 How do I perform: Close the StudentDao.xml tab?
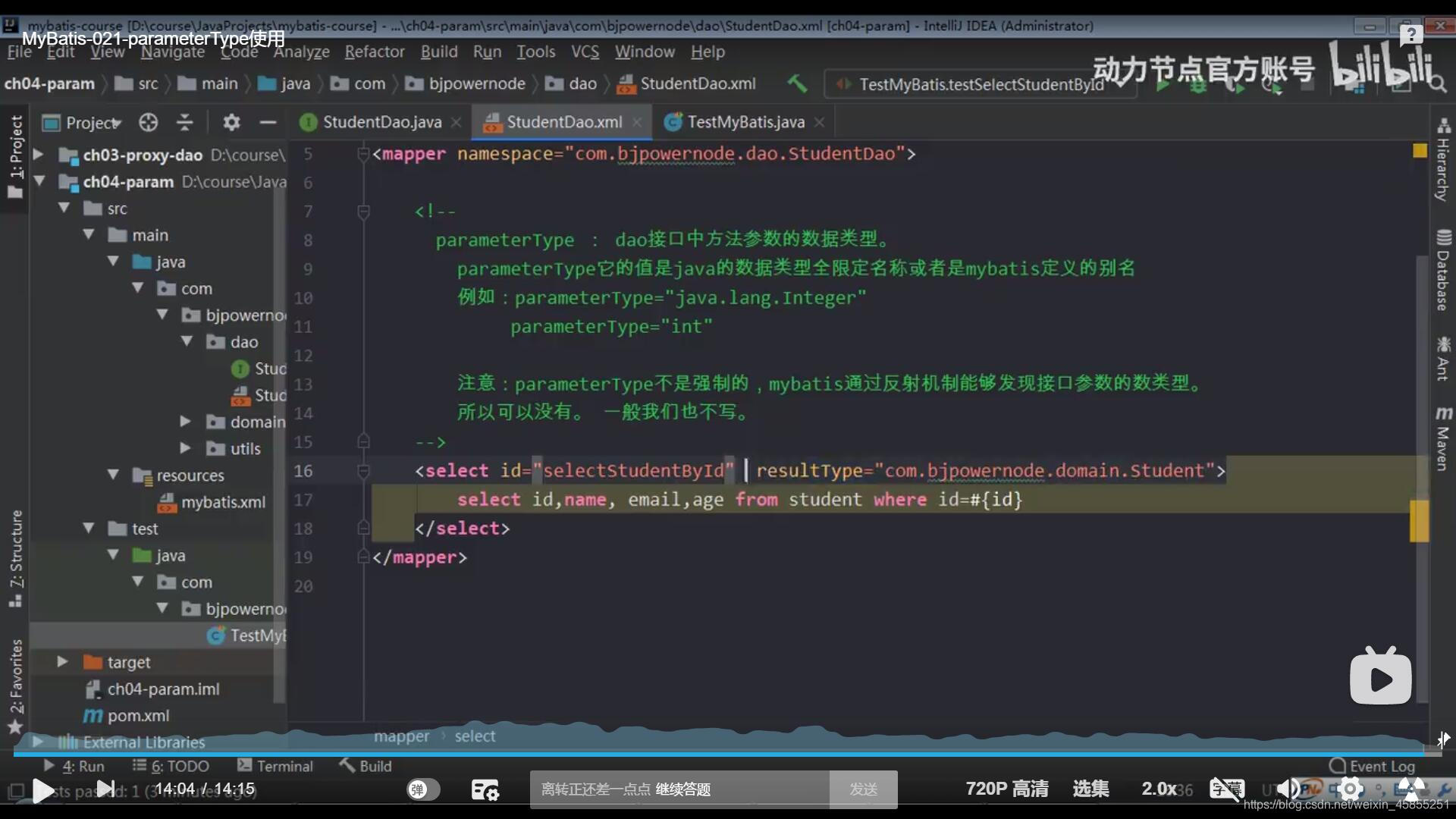click(x=637, y=122)
